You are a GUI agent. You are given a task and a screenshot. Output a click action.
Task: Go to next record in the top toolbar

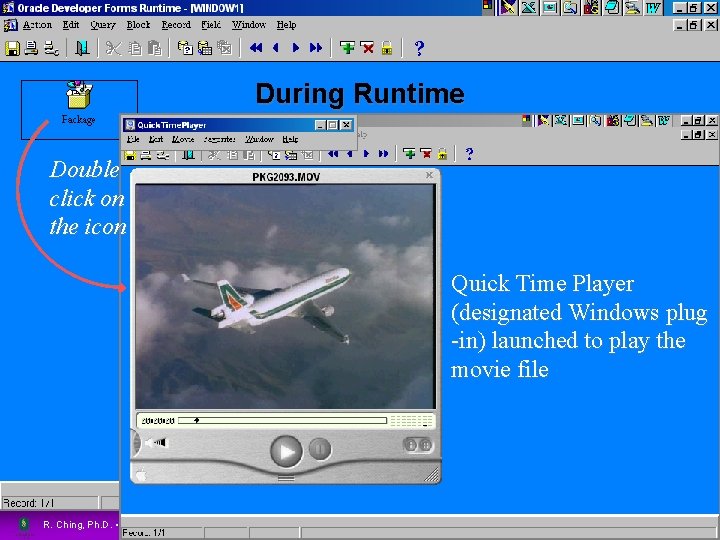pos(296,48)
